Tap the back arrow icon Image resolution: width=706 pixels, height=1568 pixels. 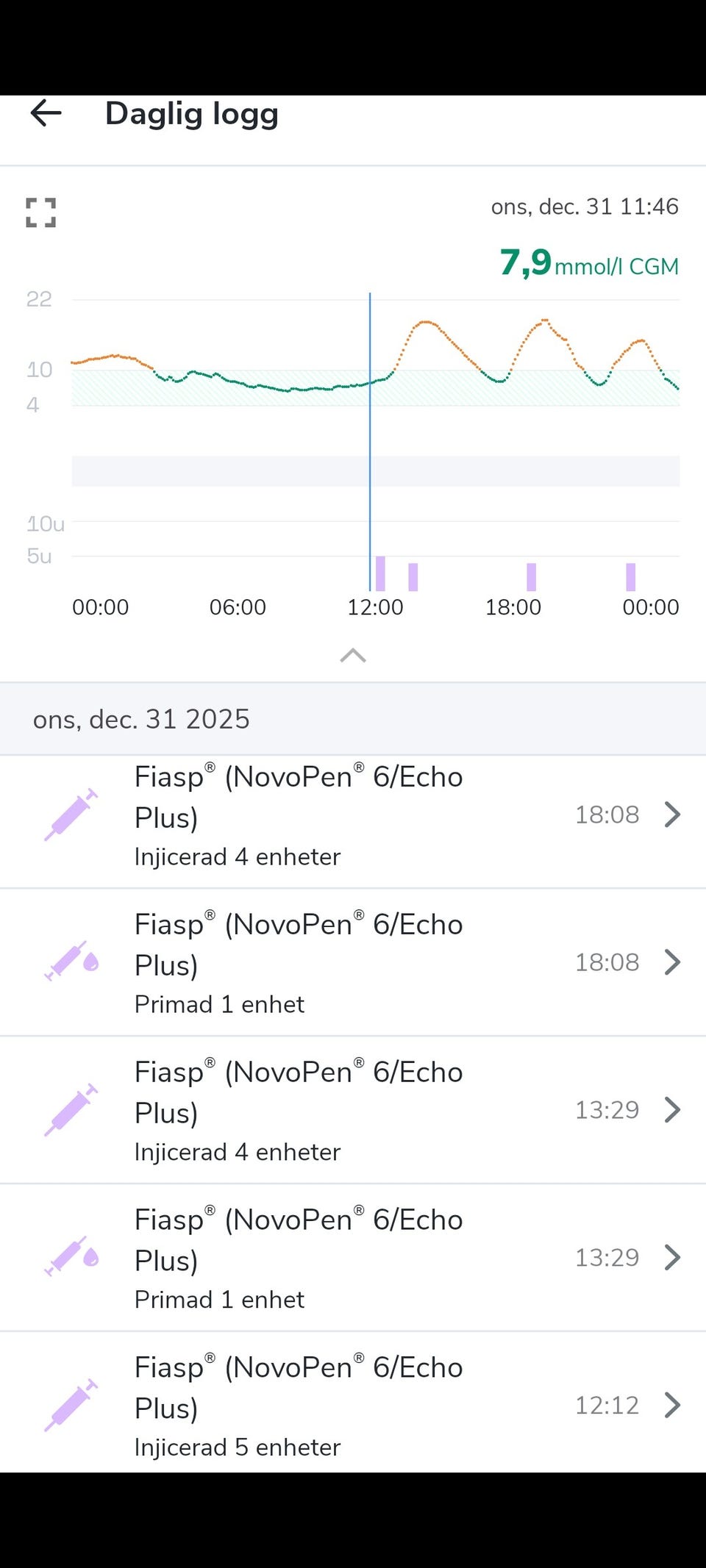pyautogui.click(x=46, y=114)
